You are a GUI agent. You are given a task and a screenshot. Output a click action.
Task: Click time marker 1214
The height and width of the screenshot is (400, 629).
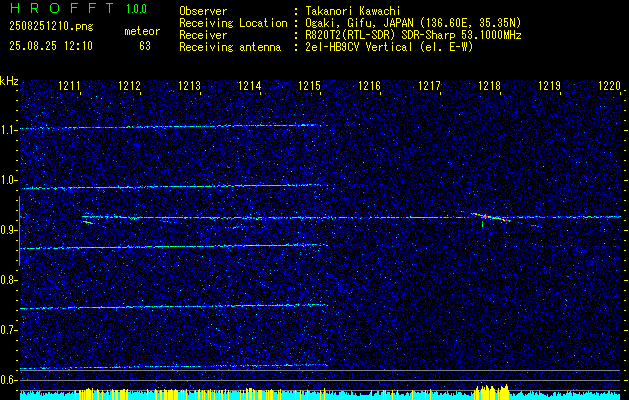click(x=250, y=85)
